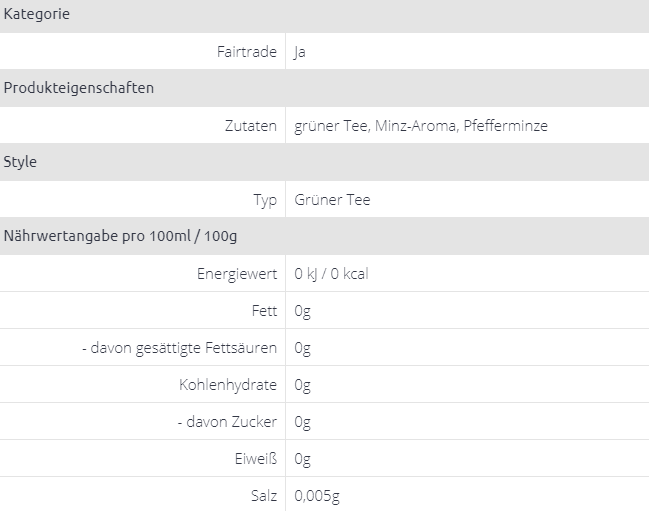Viewport: 649px width, 511px height.
Task: Click the 0g value beside Kohlenhydrate
Action: tap(303, 385)
